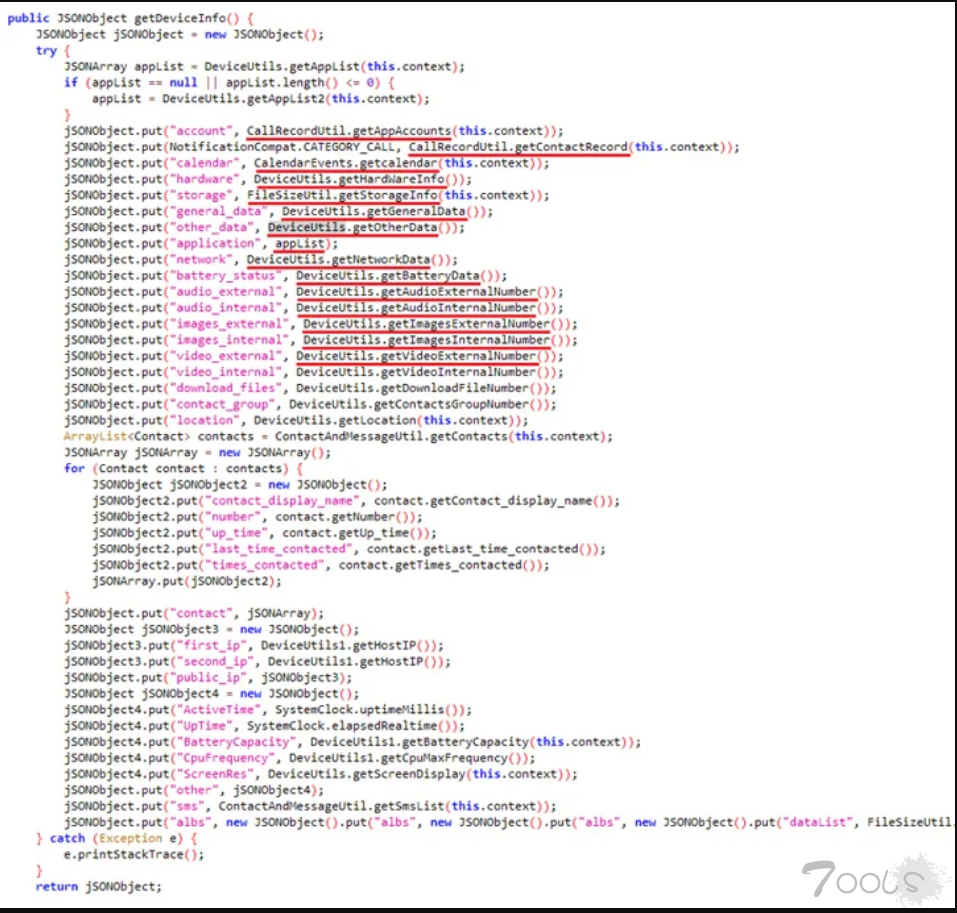This screenshot has width=957, height=913.
Task: Click the catch (Exception e) clause
Action: (123, 838)
